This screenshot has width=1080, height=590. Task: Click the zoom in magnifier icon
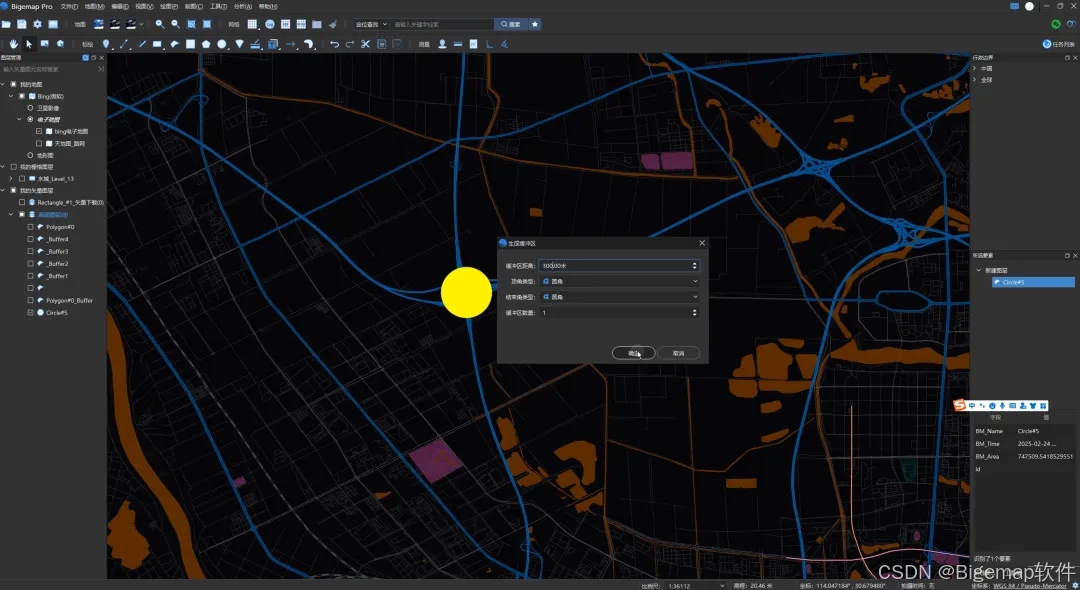coord(160,23)
